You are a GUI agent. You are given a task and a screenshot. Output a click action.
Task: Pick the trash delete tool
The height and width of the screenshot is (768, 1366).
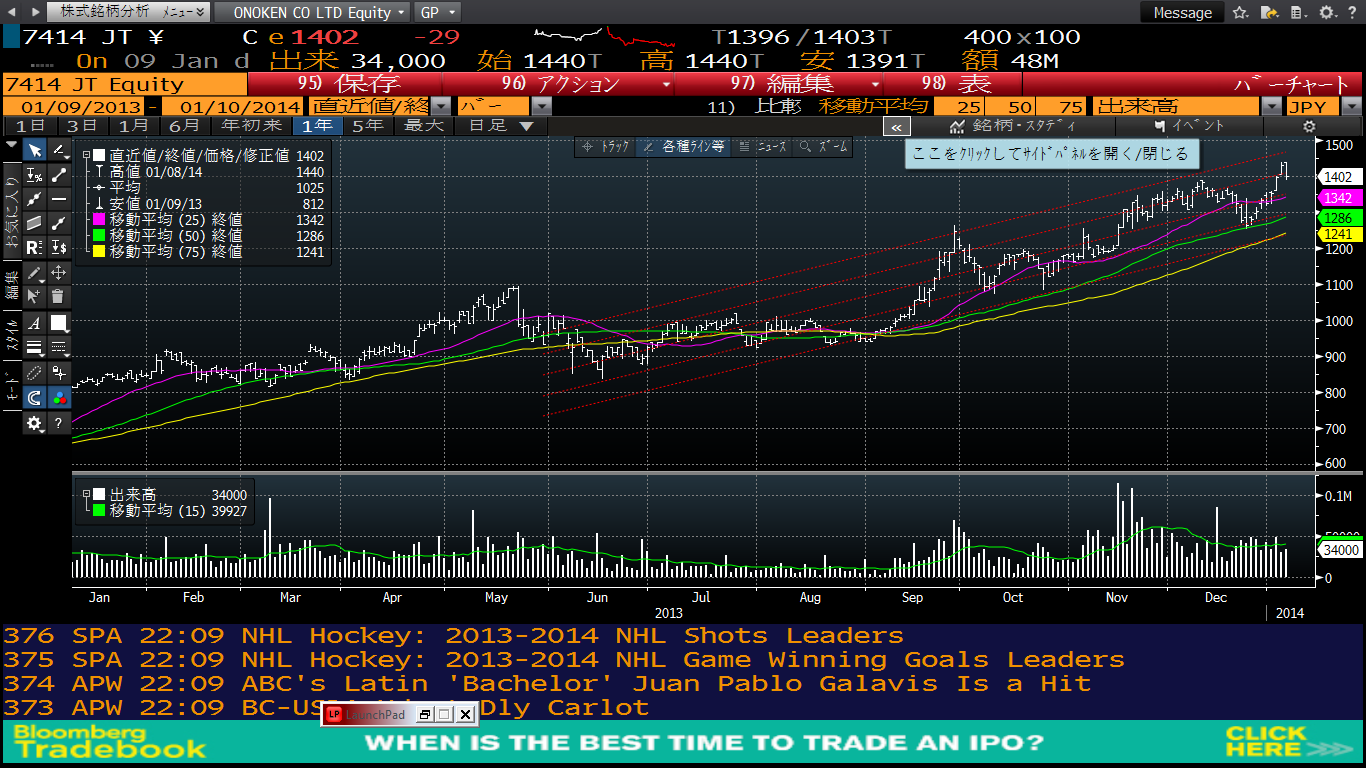click(x=59, y=296)
